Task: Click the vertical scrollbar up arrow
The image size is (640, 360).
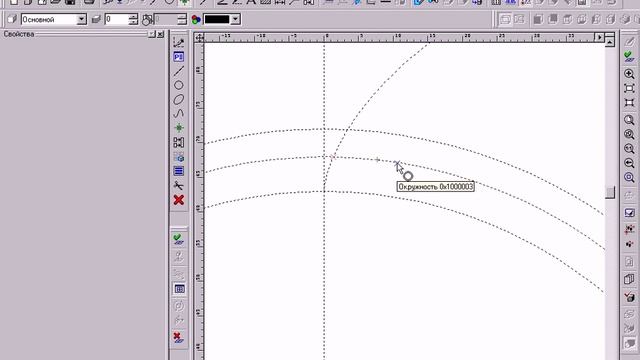Action: point(610,42)
